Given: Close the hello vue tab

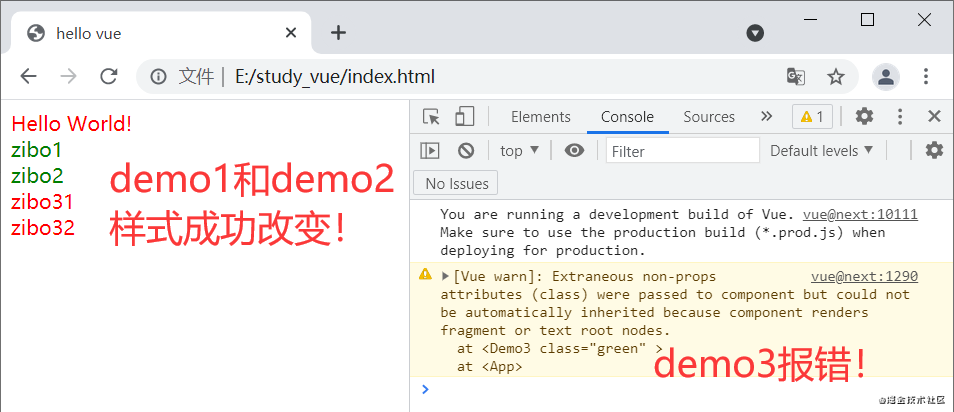Looking at the screenshot, I should pos(291,33).
